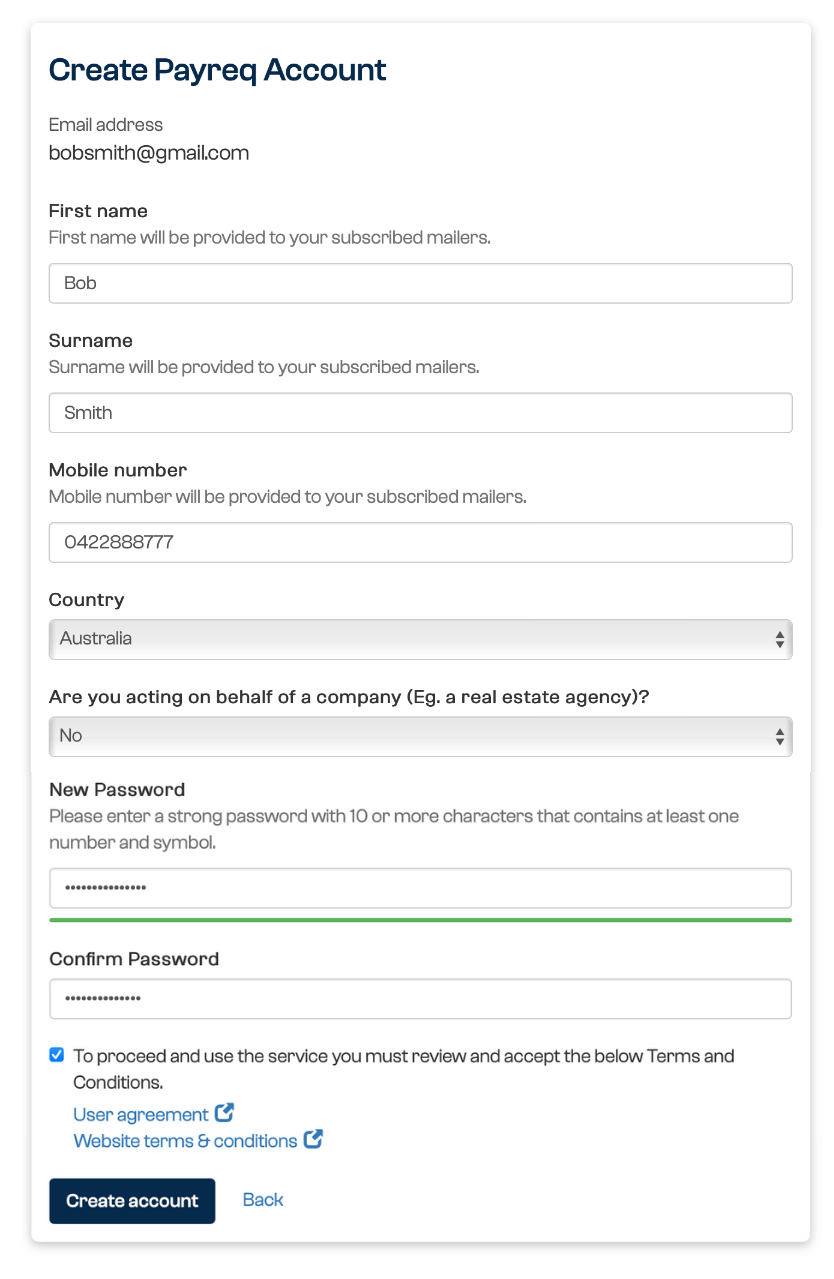This screenshot has height=1279, width=834.
Task: Select the Mobile number input field
Action: tap(420, 542)
